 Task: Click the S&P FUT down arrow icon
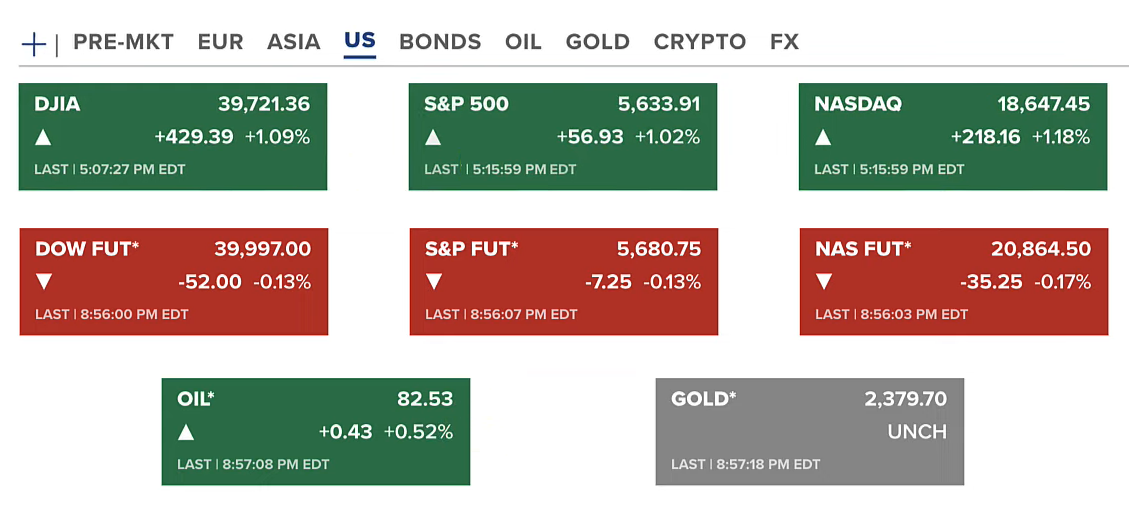(x=434, y=282)
